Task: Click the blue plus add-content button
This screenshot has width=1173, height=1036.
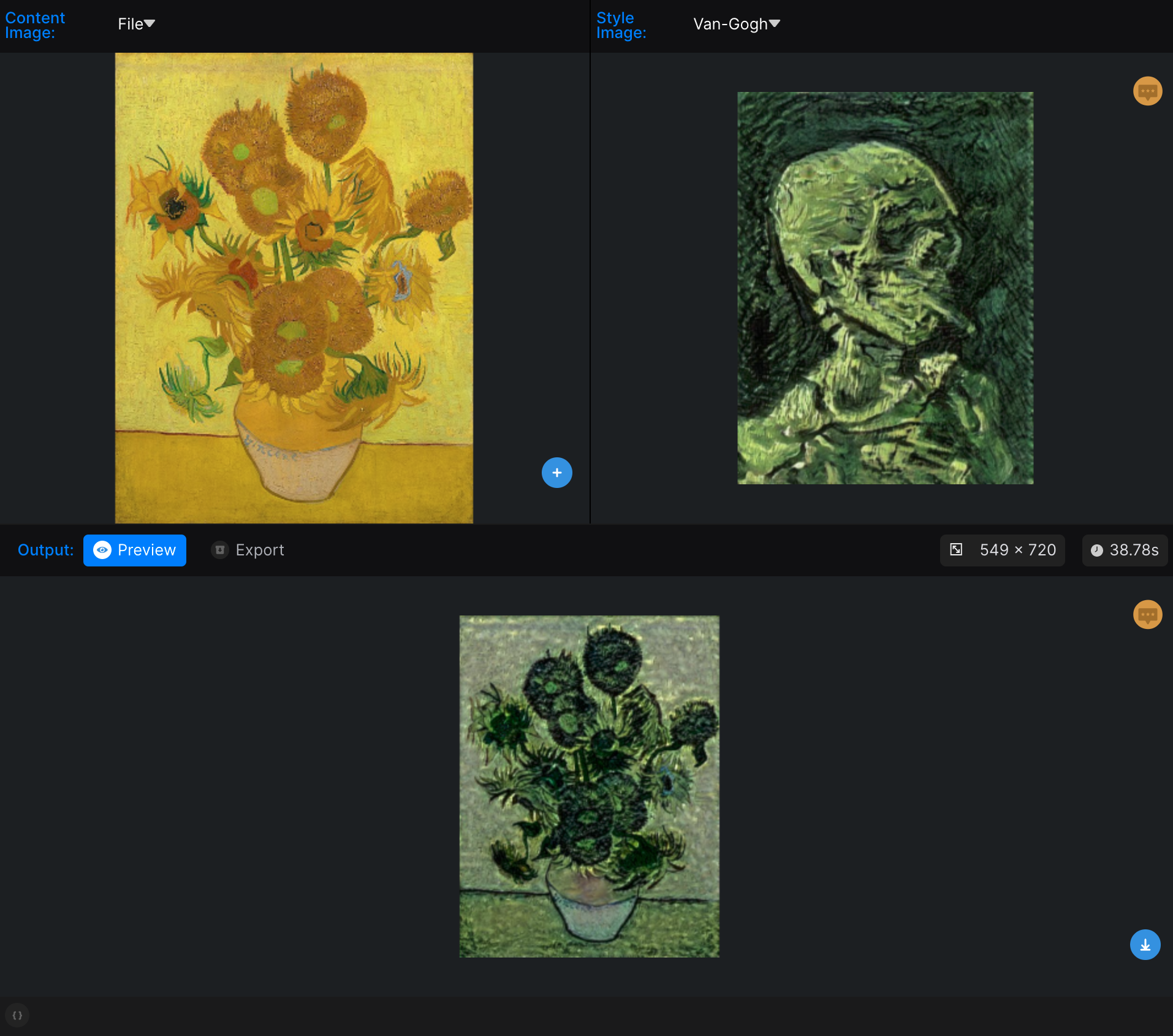Action: pos(556,473)
